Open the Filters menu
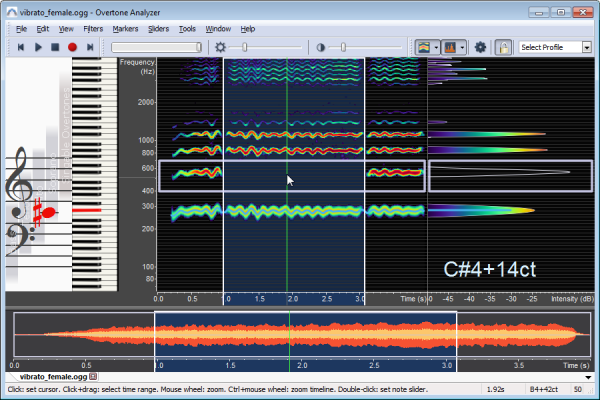Screen dimensions: 600x400 [93, 29]
